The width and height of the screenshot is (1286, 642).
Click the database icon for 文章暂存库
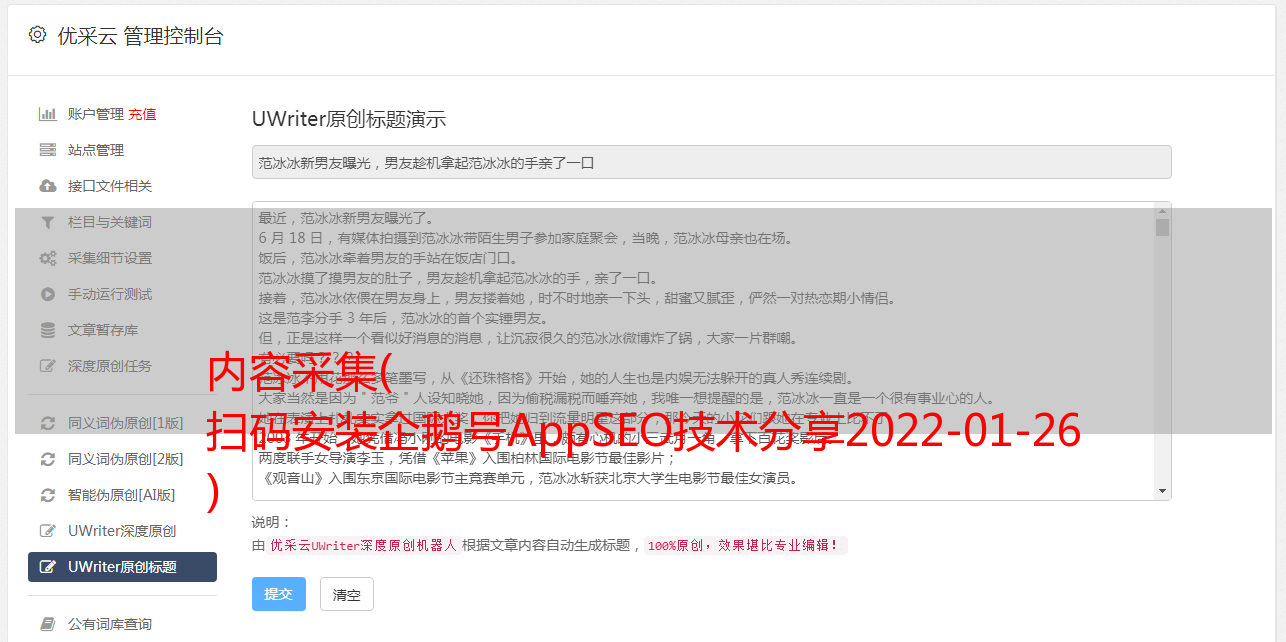[x=47, y=330]
